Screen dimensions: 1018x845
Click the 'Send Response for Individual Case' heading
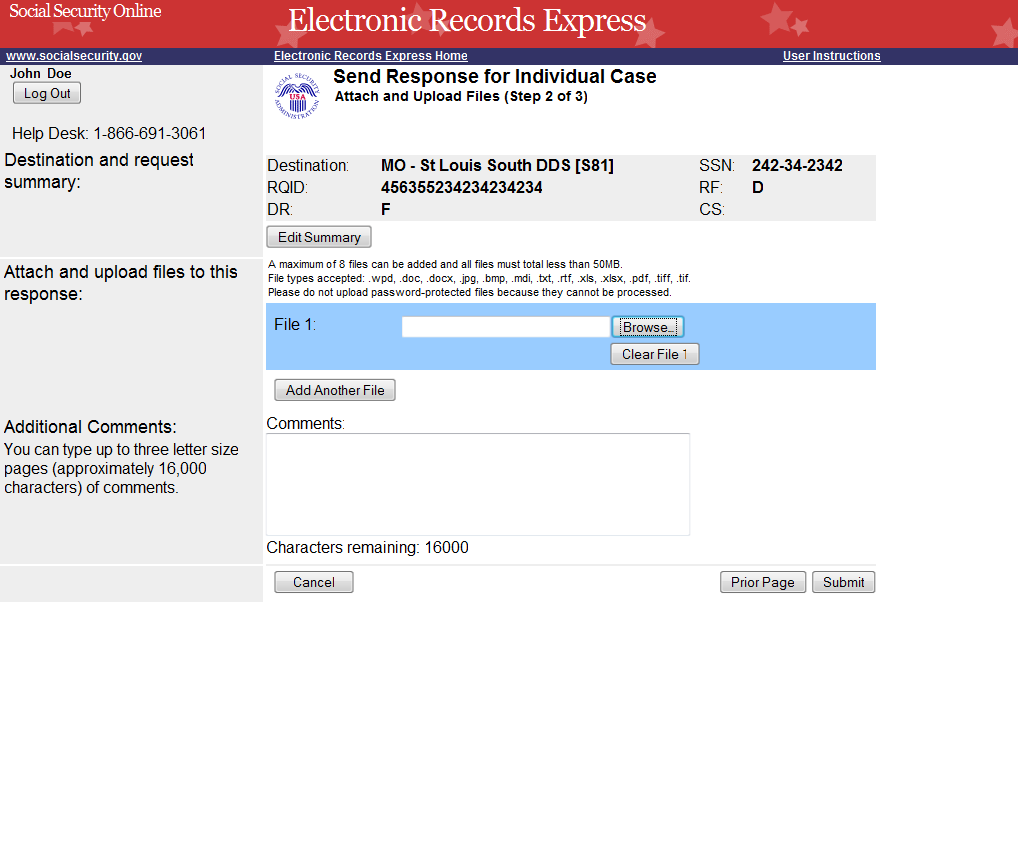(x=495, y=77)
